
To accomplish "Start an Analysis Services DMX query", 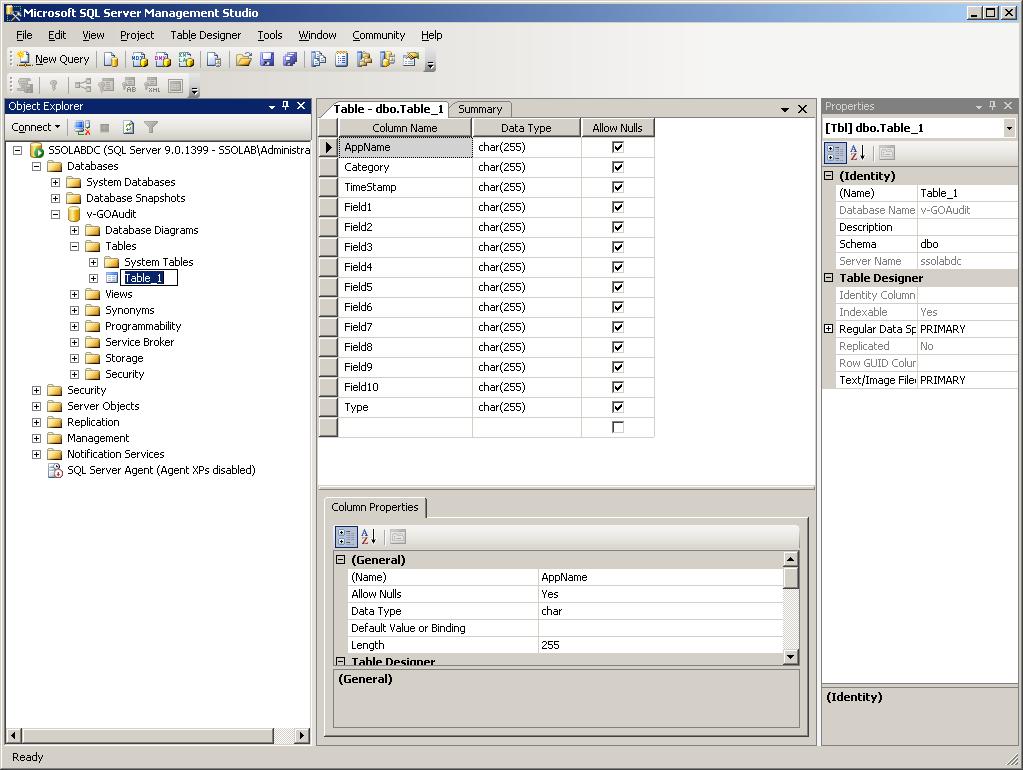I will pos(163,59).
